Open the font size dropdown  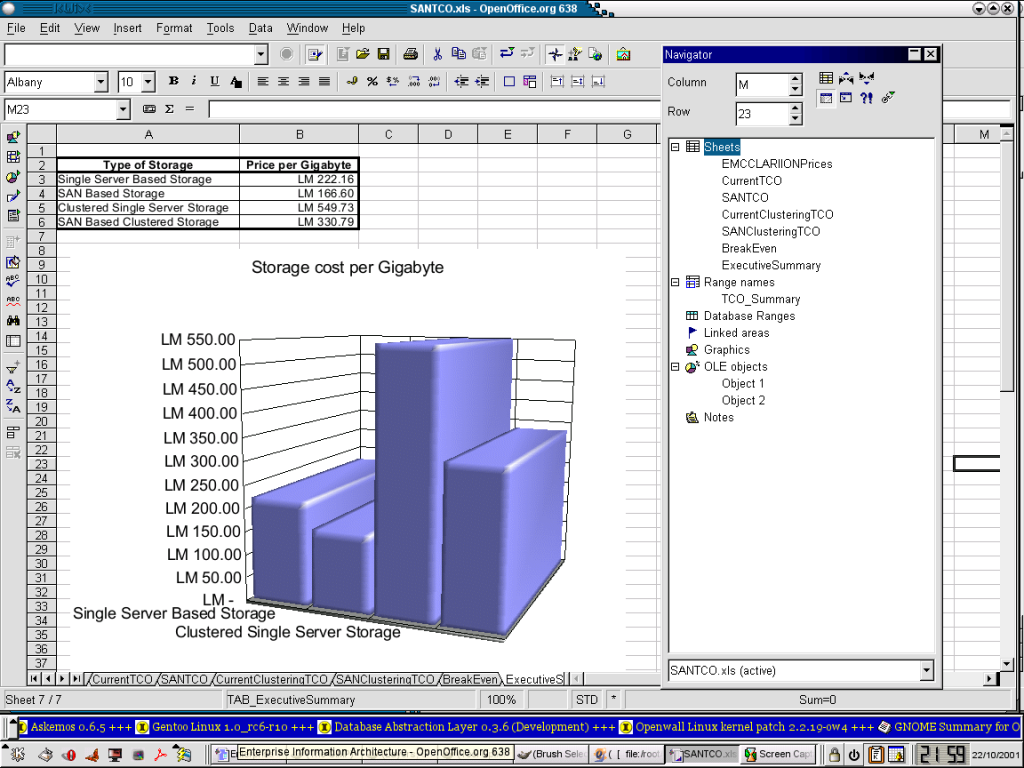(148, 82)
